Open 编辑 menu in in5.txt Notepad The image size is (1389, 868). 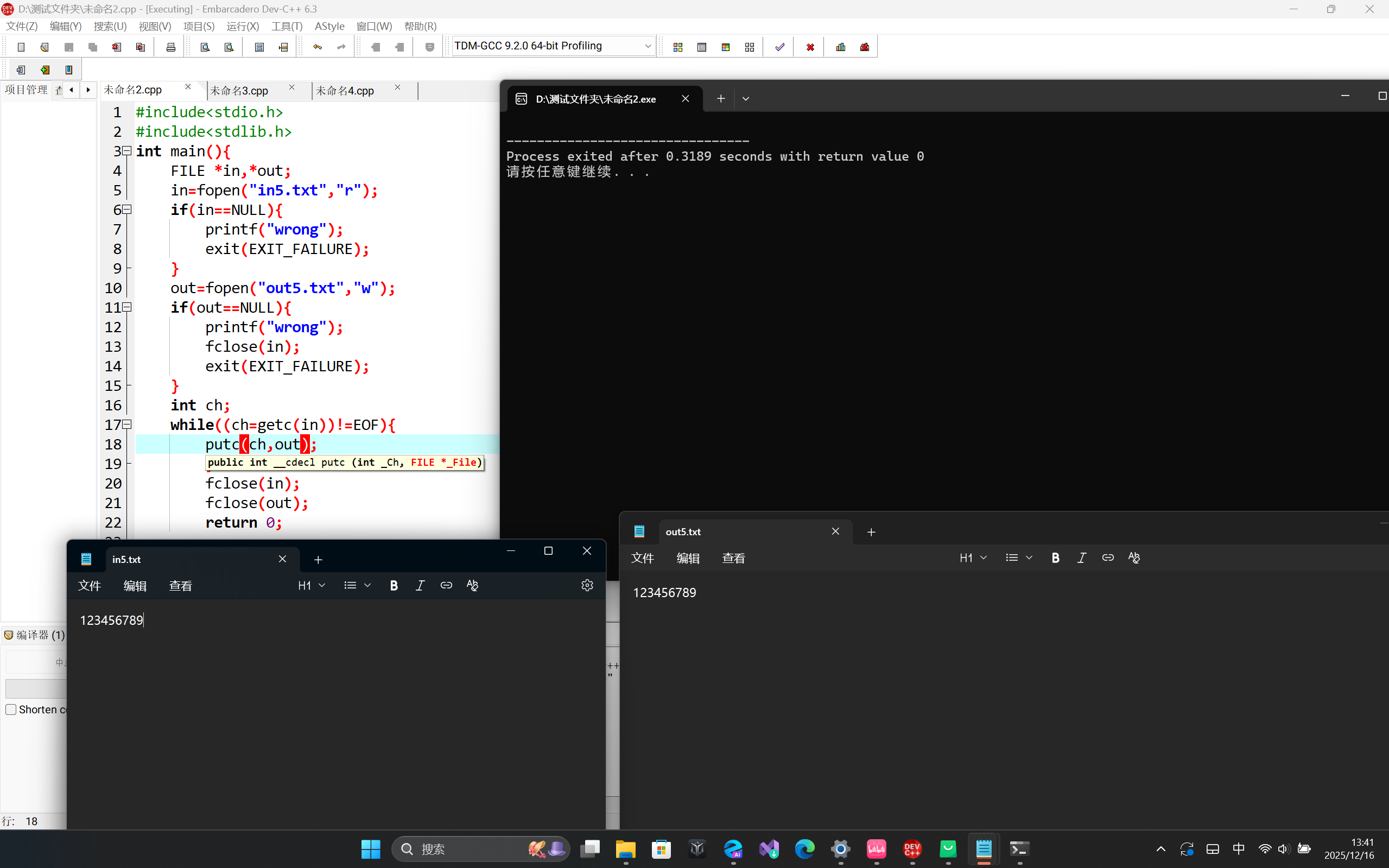tap(135, 586)
